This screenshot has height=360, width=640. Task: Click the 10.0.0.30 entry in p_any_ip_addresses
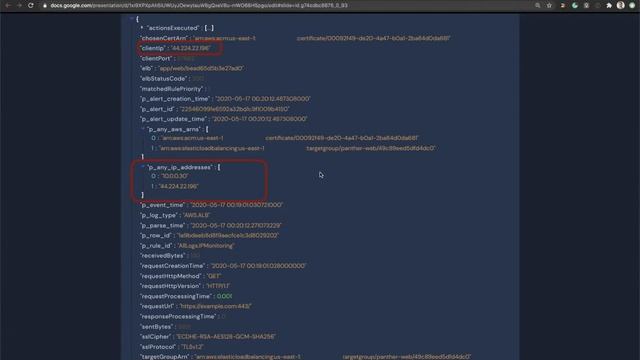click(x=175, y=176)
